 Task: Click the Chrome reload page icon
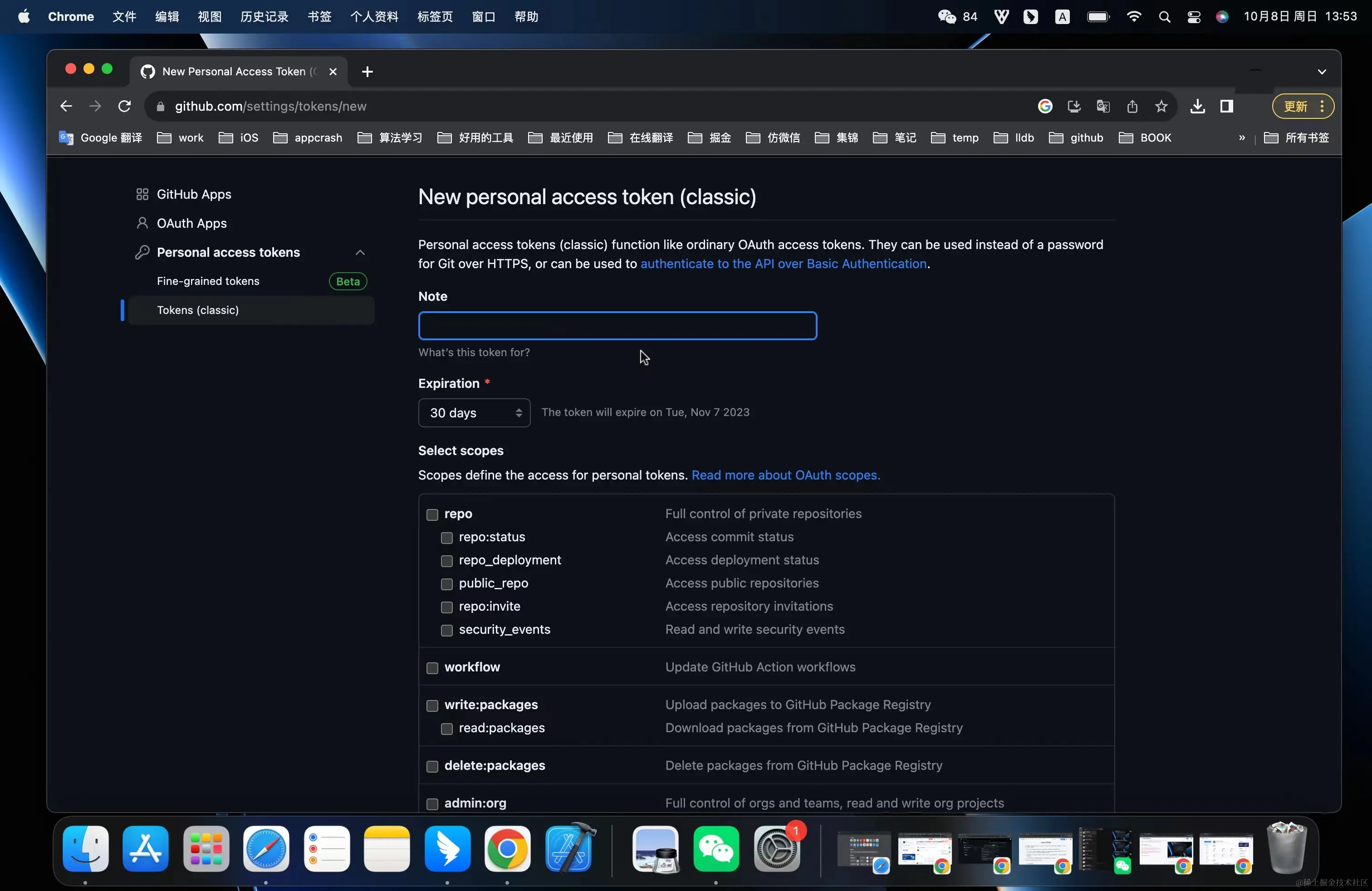pos(124,106)
